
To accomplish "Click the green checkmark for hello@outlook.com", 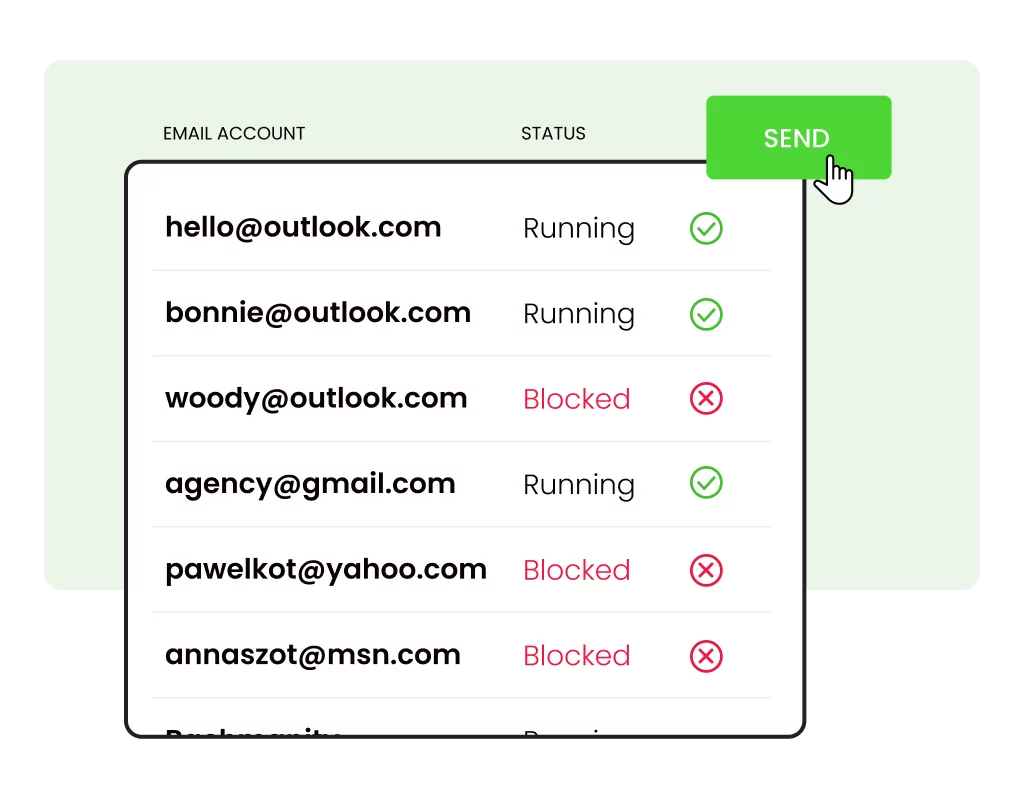I will click(x=706, y=229).
